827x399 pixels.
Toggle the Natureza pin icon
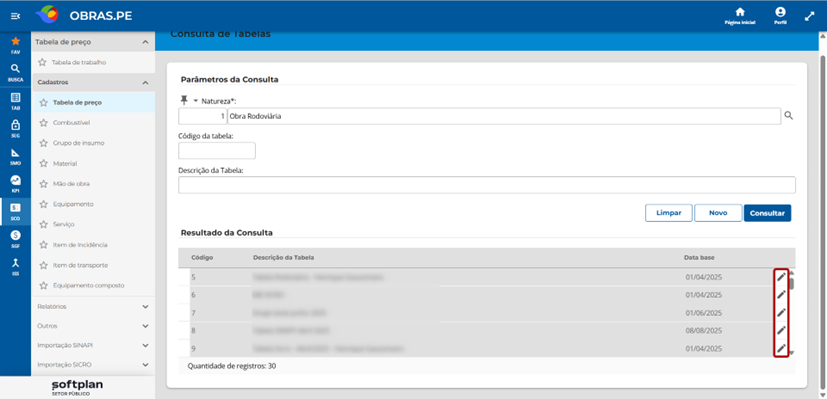(x=184, y=100)
